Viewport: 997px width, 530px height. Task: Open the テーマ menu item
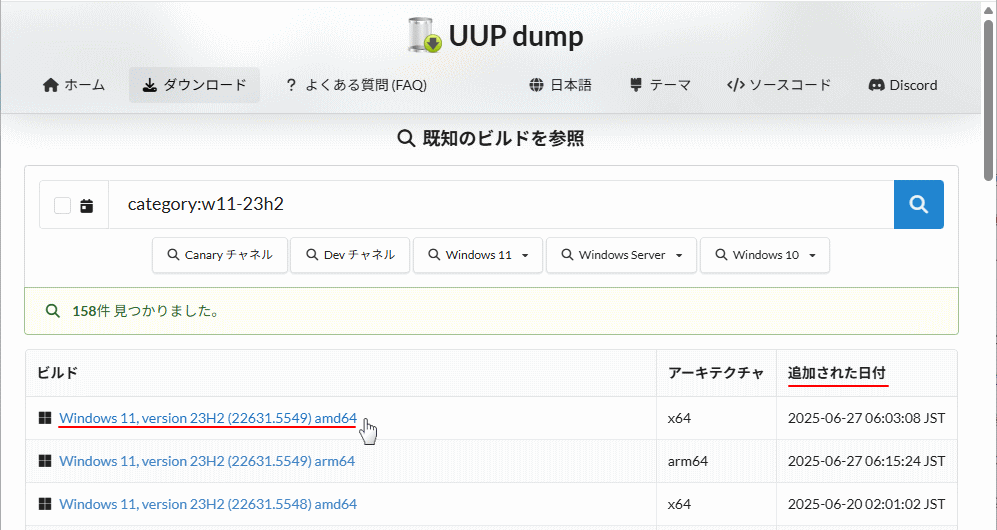660,85
